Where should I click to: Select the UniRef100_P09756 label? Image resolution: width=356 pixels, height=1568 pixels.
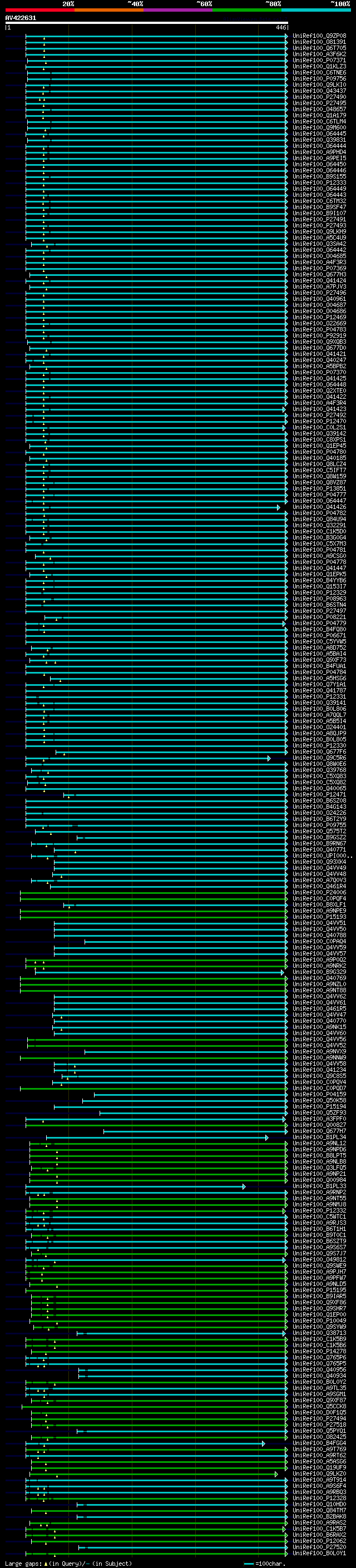[x=319, y=78]
